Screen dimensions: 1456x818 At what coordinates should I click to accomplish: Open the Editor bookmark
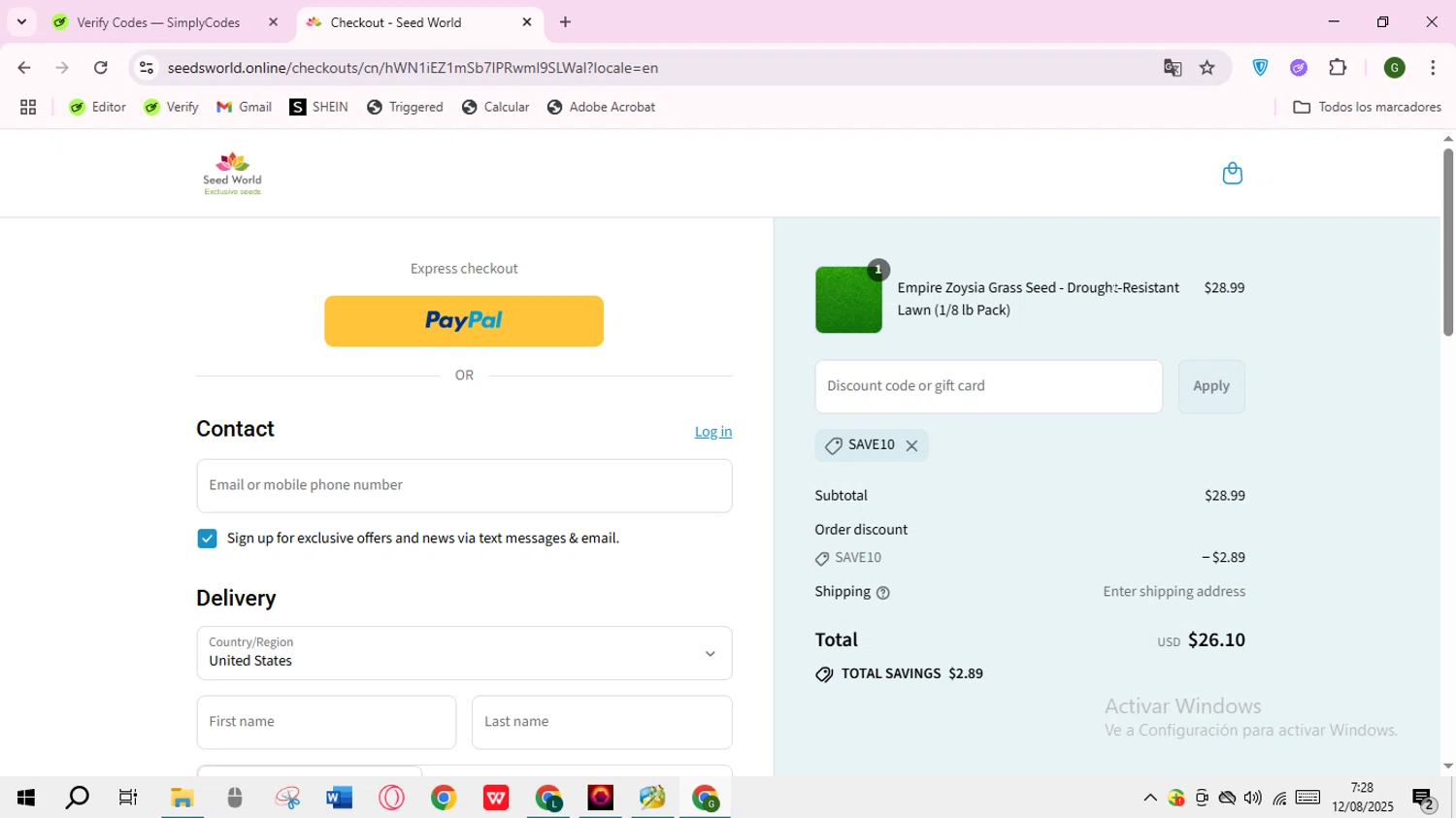click(x=97, y=108)
